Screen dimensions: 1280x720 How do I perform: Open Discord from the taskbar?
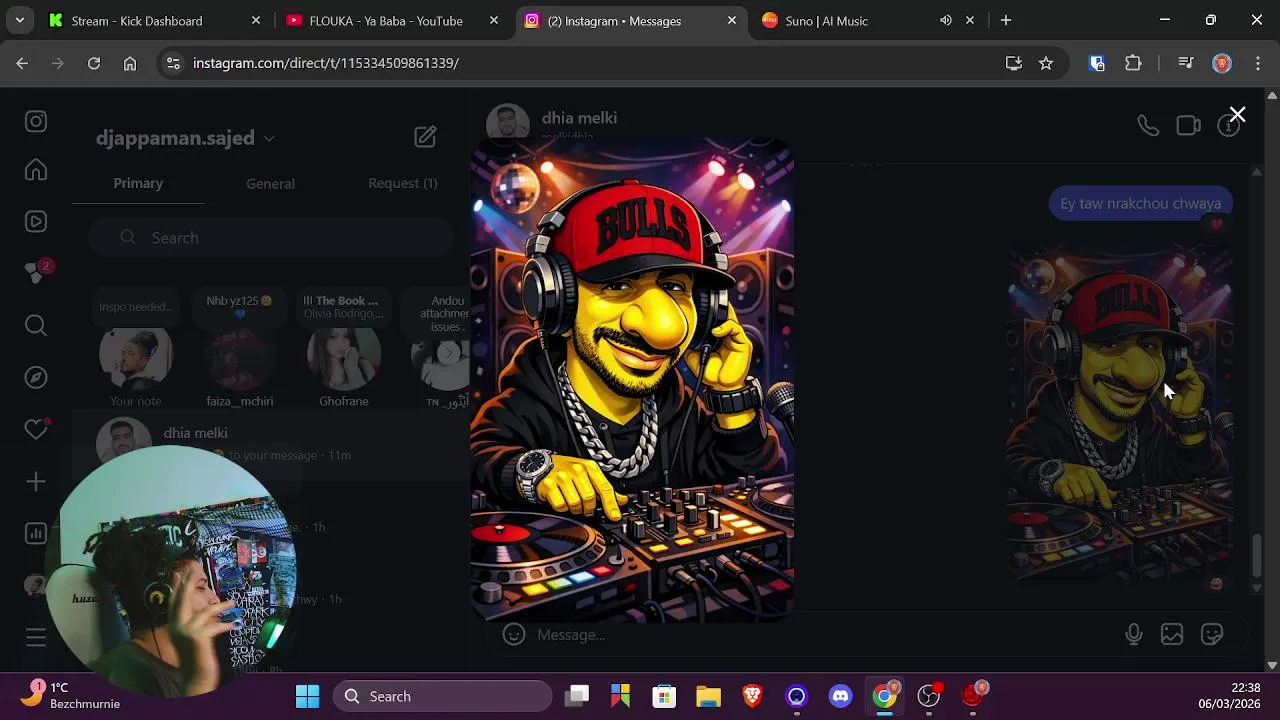coord(841,696)
